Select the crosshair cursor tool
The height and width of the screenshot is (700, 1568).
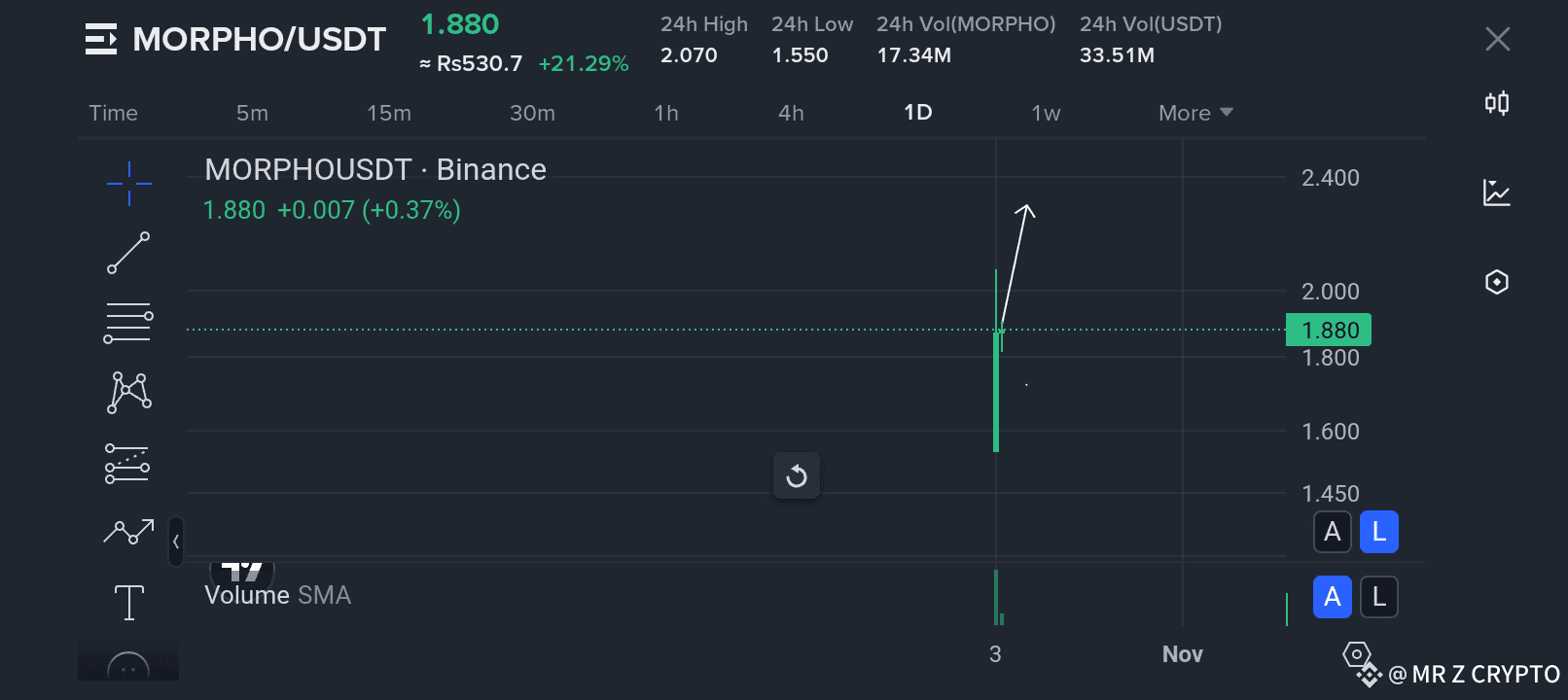pos(128,183)
